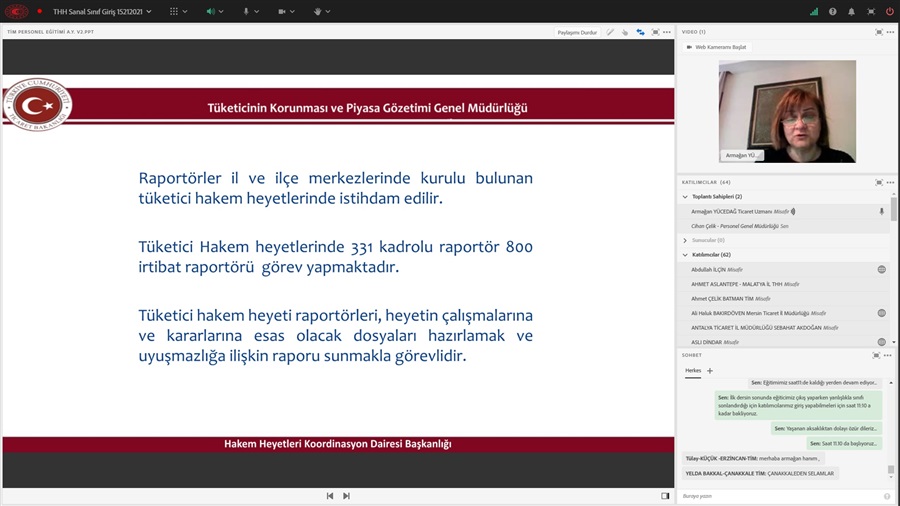Add a new chat tab with plus icon

(710, 371)
